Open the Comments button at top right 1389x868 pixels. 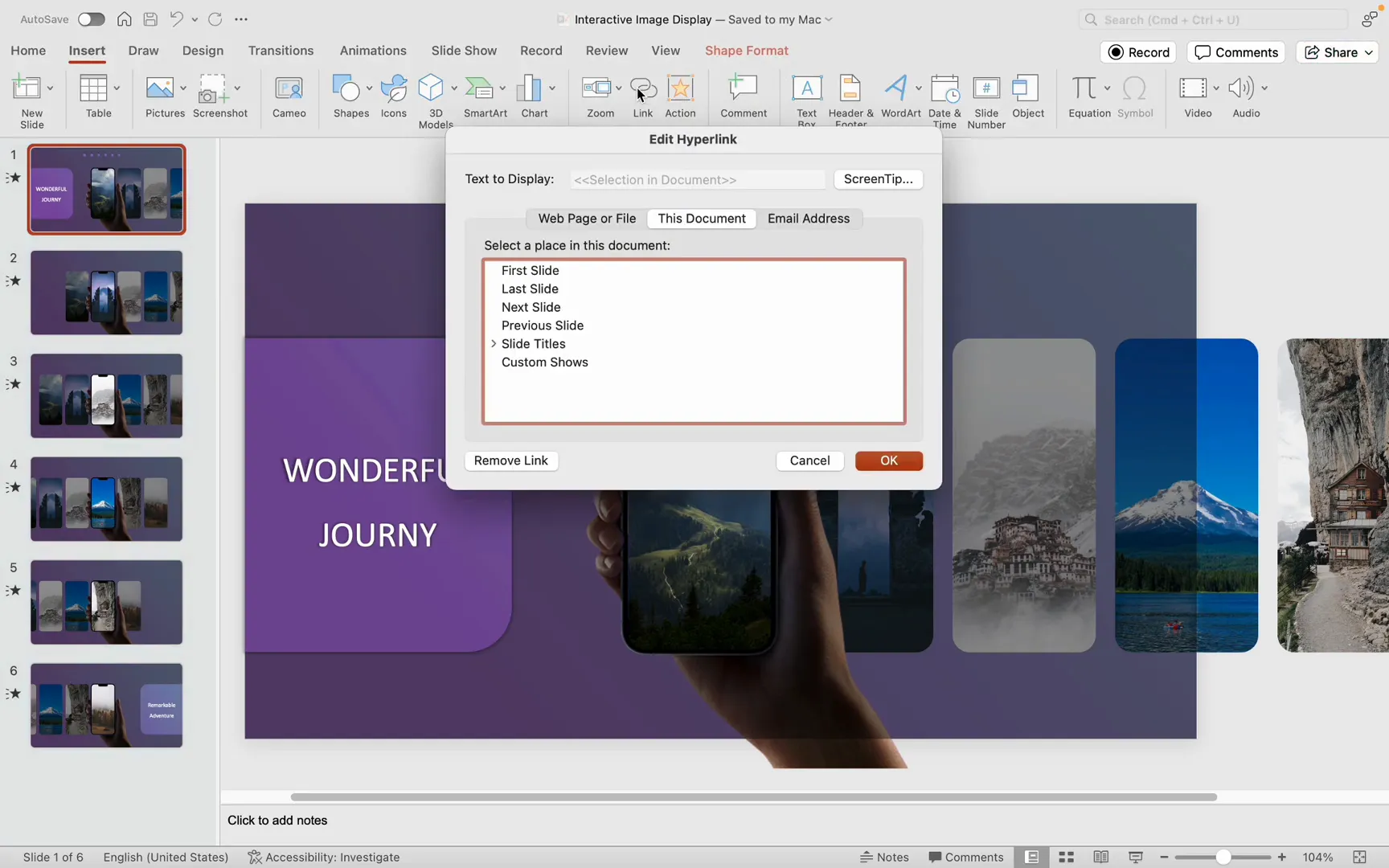[1236, 52]
